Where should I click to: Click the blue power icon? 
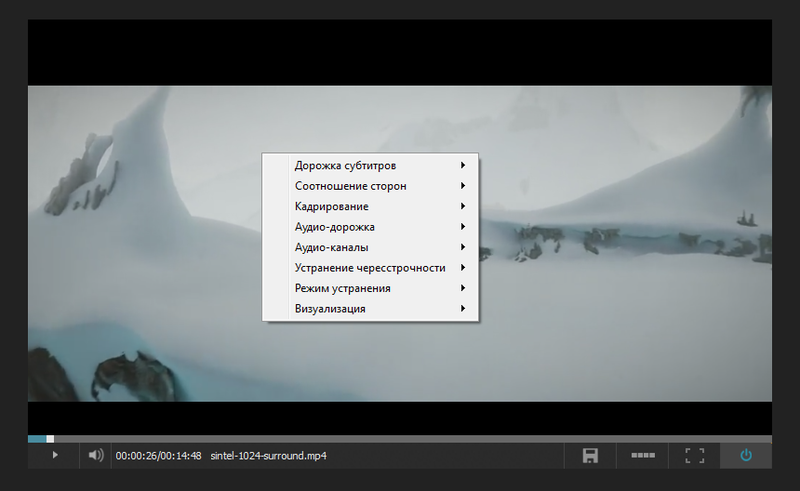[746, 455]
